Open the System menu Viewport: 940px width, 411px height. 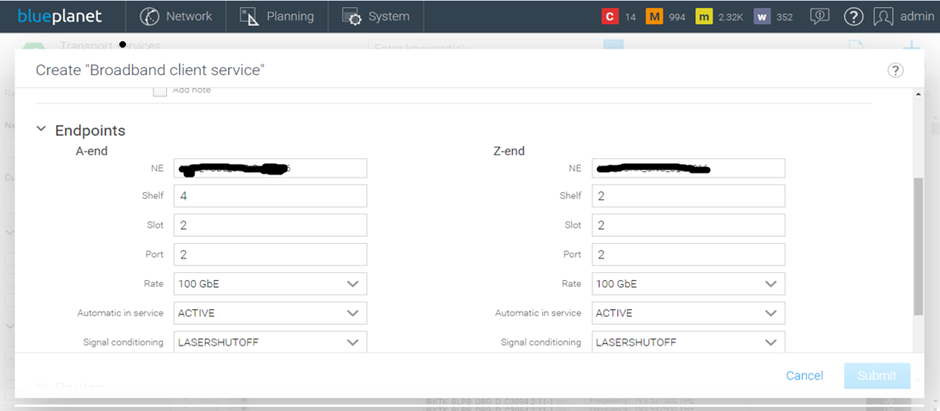click(x=376, y=16)
